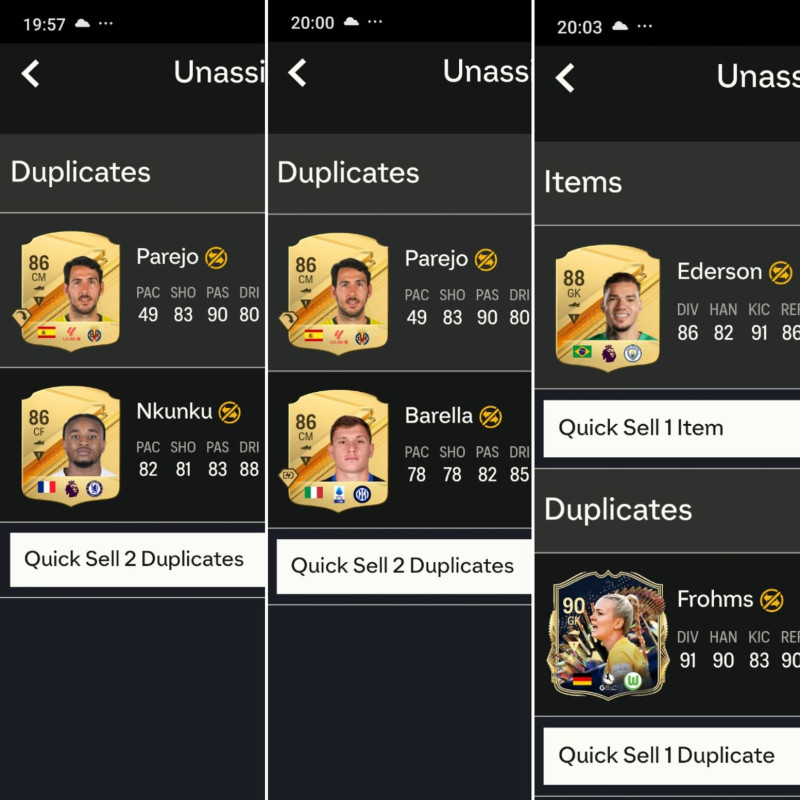Click untradeable icon next to Barella
Image resolution: width=800 pixels, height=800 pixels.
(x=491, y=417)
